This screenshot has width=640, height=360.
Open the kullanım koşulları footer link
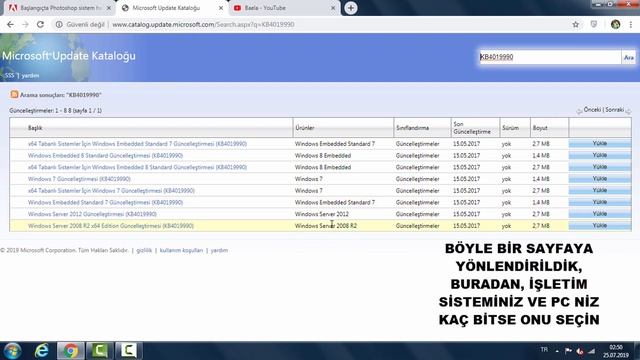(x=181, y=250)
